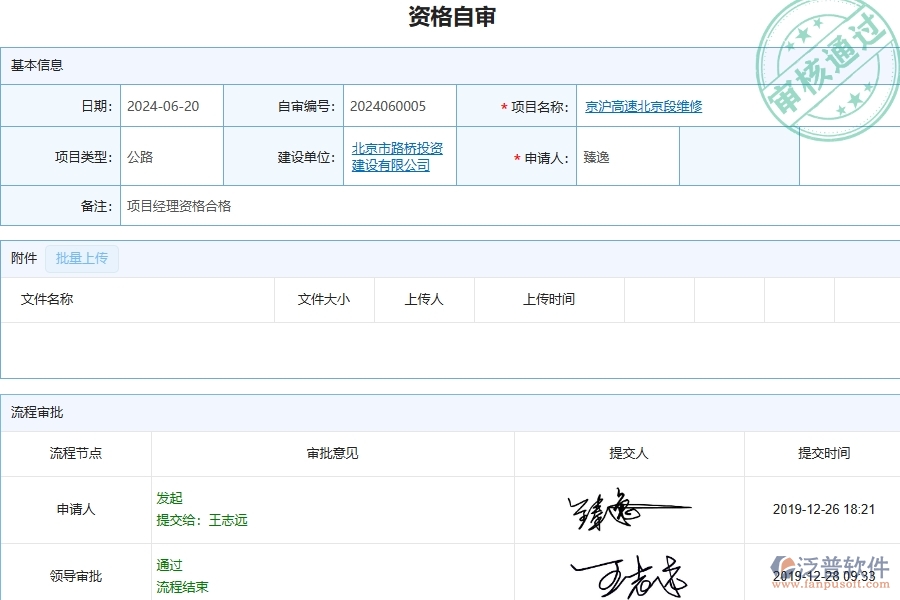900x600 pixels.
Task: Open project link 京沪高速北京段维修
Action: (646, 106)
